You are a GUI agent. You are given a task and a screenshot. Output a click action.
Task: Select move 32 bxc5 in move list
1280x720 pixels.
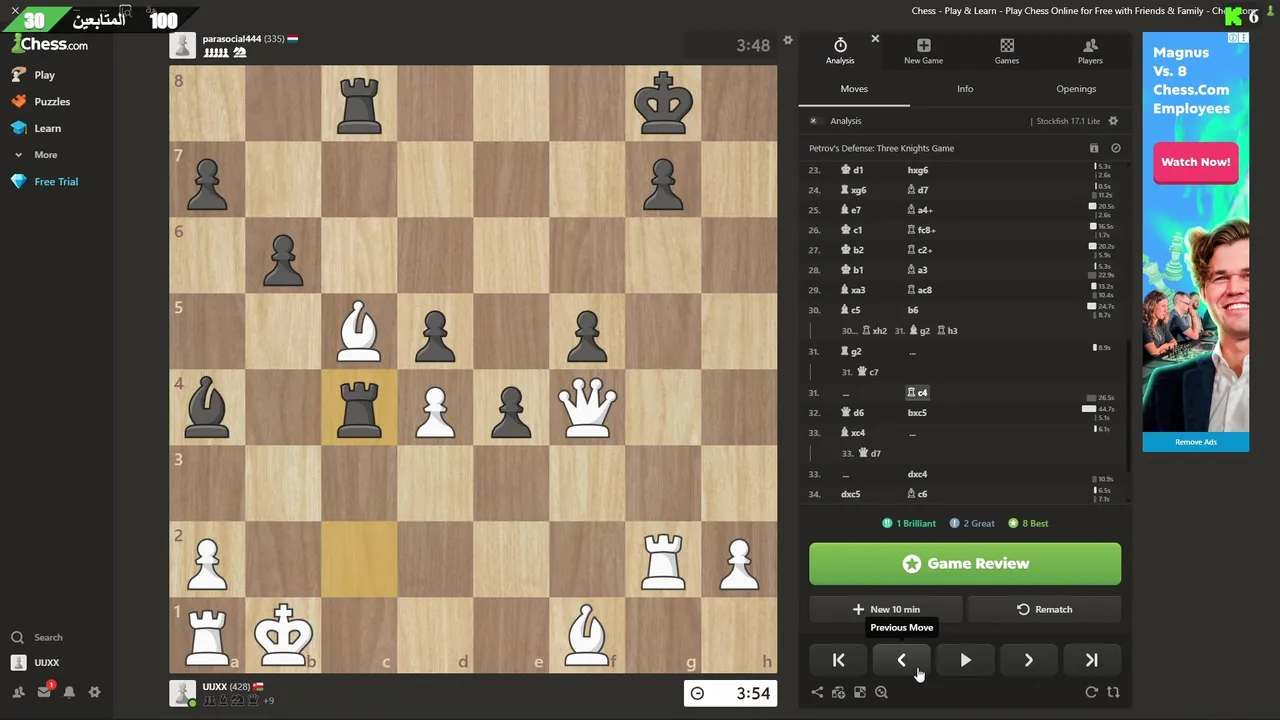point(917,412)
